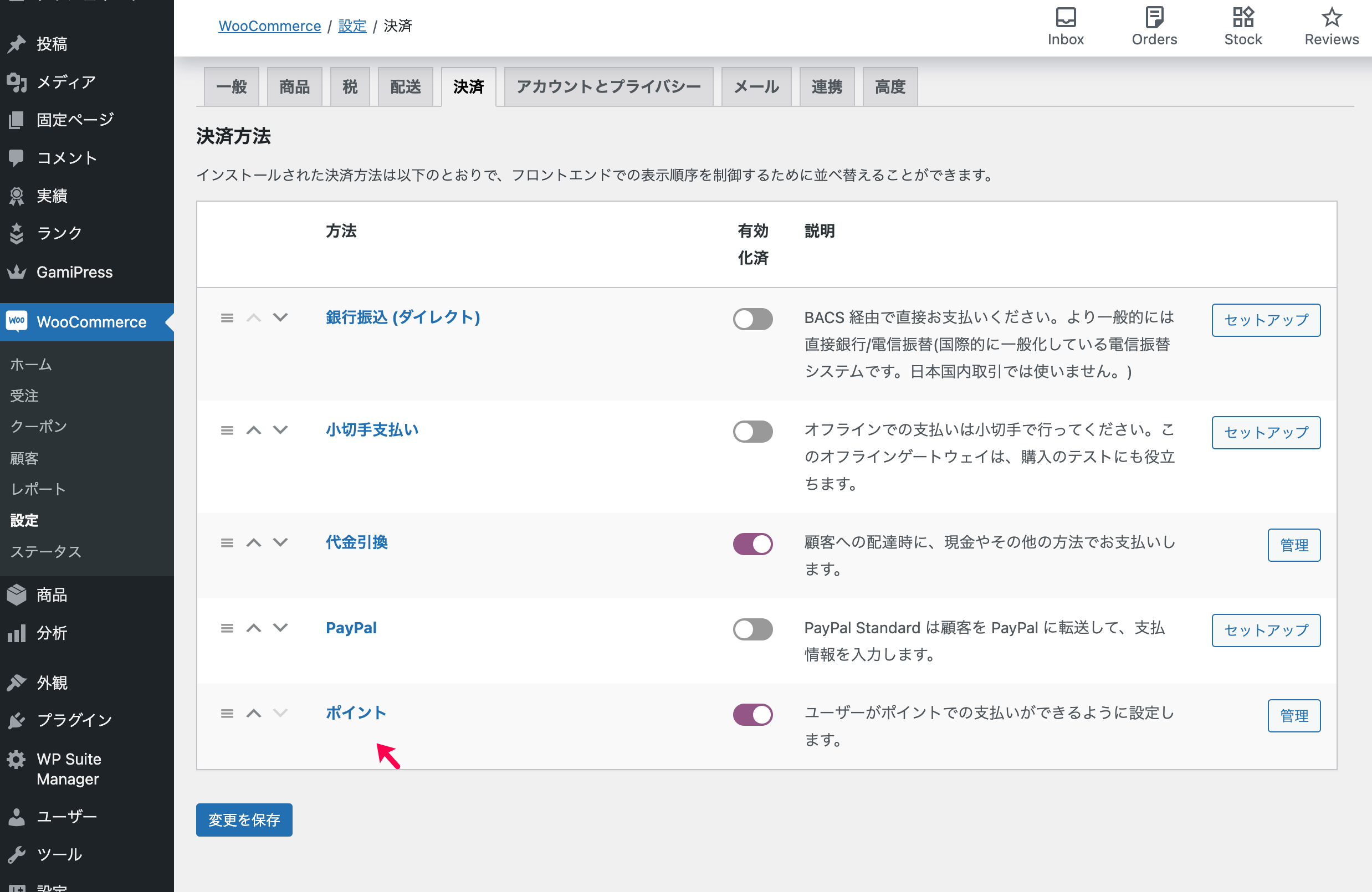This screenshot has width=1372, height=892.
Task: Move PayPal row up with chevron
Action: pos(254,628)
